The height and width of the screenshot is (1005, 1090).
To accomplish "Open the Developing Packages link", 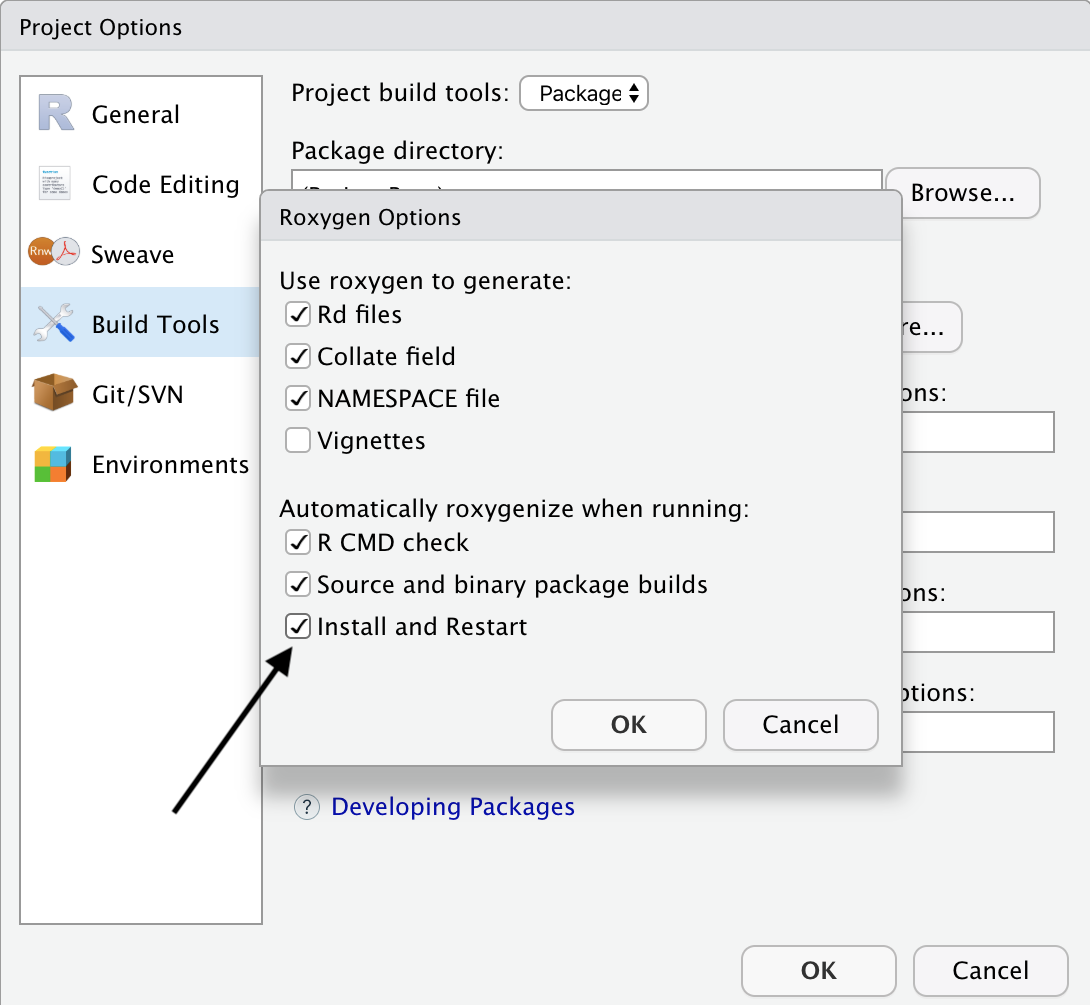I will [452, 807].
